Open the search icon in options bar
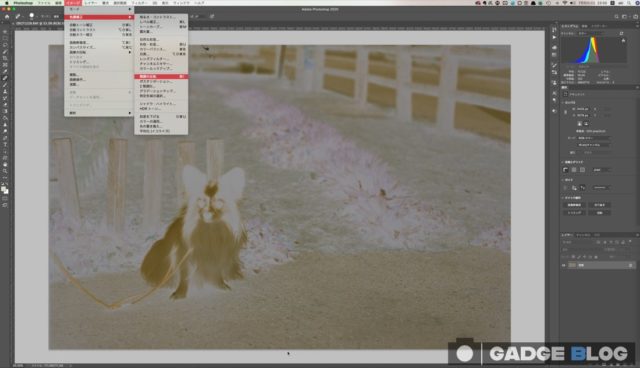Viewport: 640px width, 368px height. coord(616,17)
